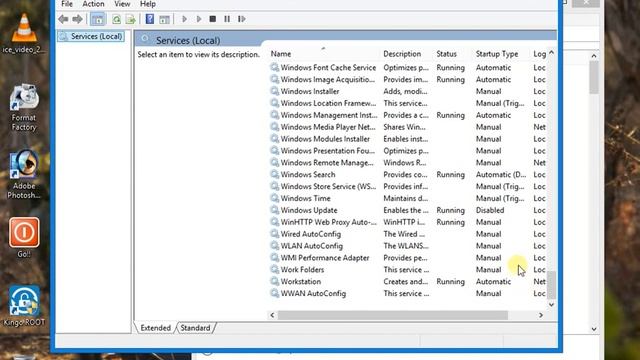
Task: Open Kingo ROOT desktop shortcut
Action: point(24,305)
